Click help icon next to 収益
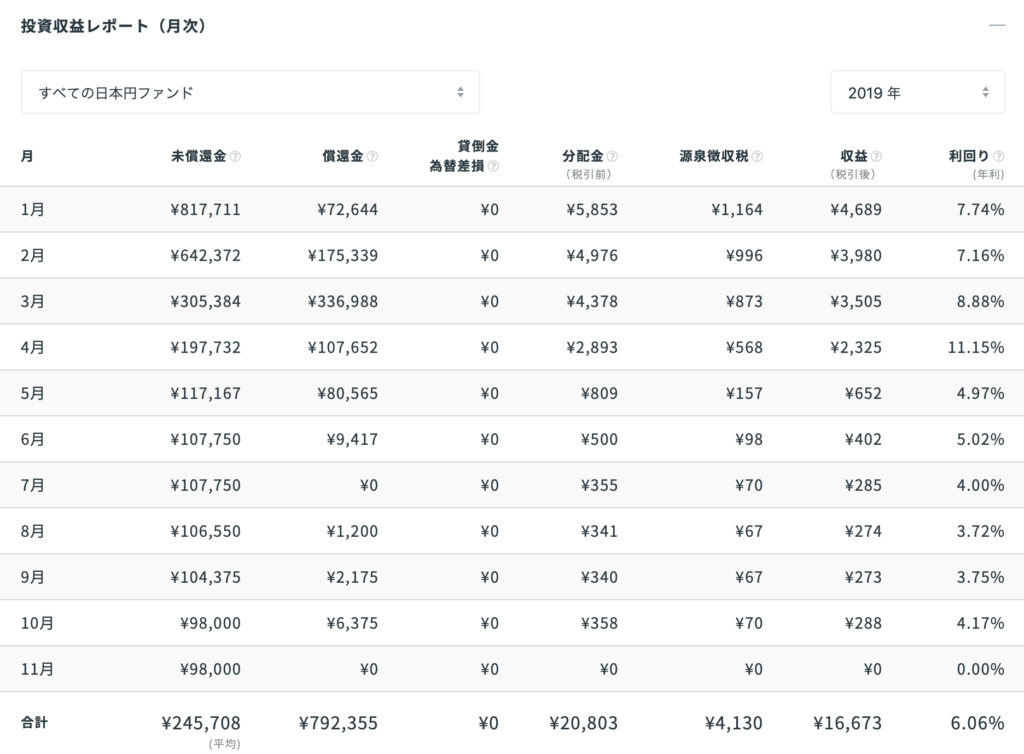Image resolution: width=1024 pixels, height=754 pixels. (876, 157)
